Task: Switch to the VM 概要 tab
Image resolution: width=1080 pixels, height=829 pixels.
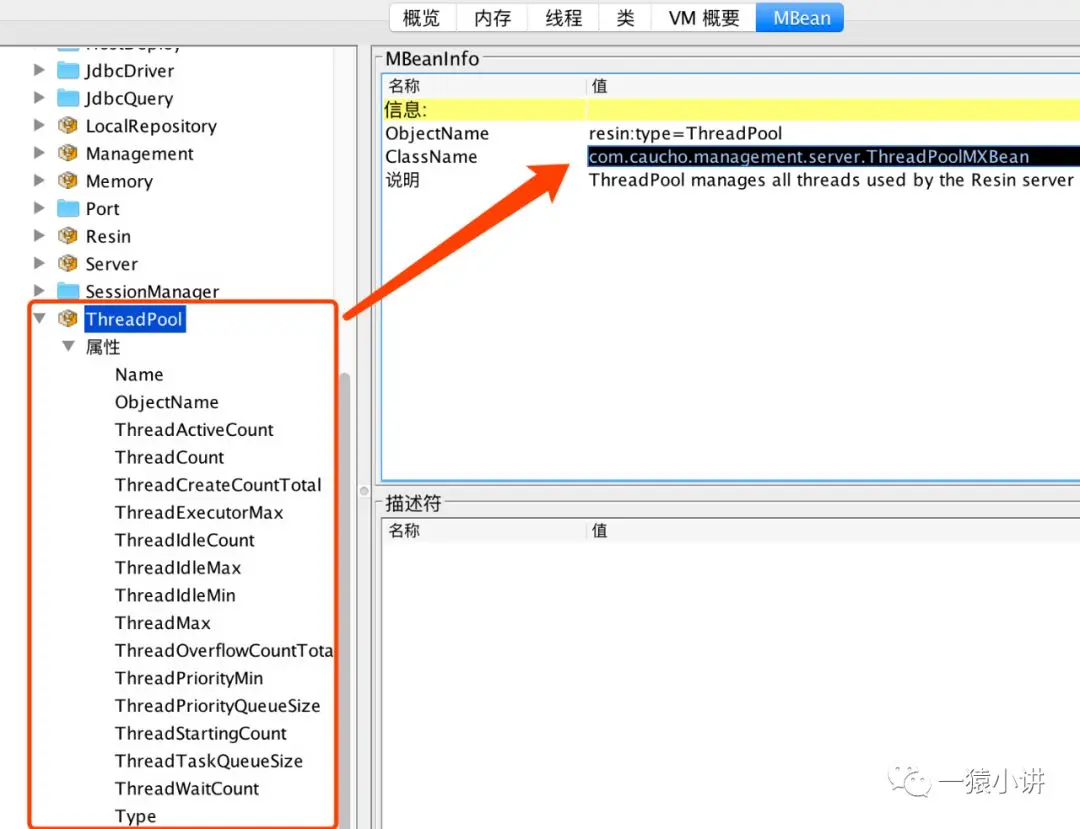Action: 704,17
